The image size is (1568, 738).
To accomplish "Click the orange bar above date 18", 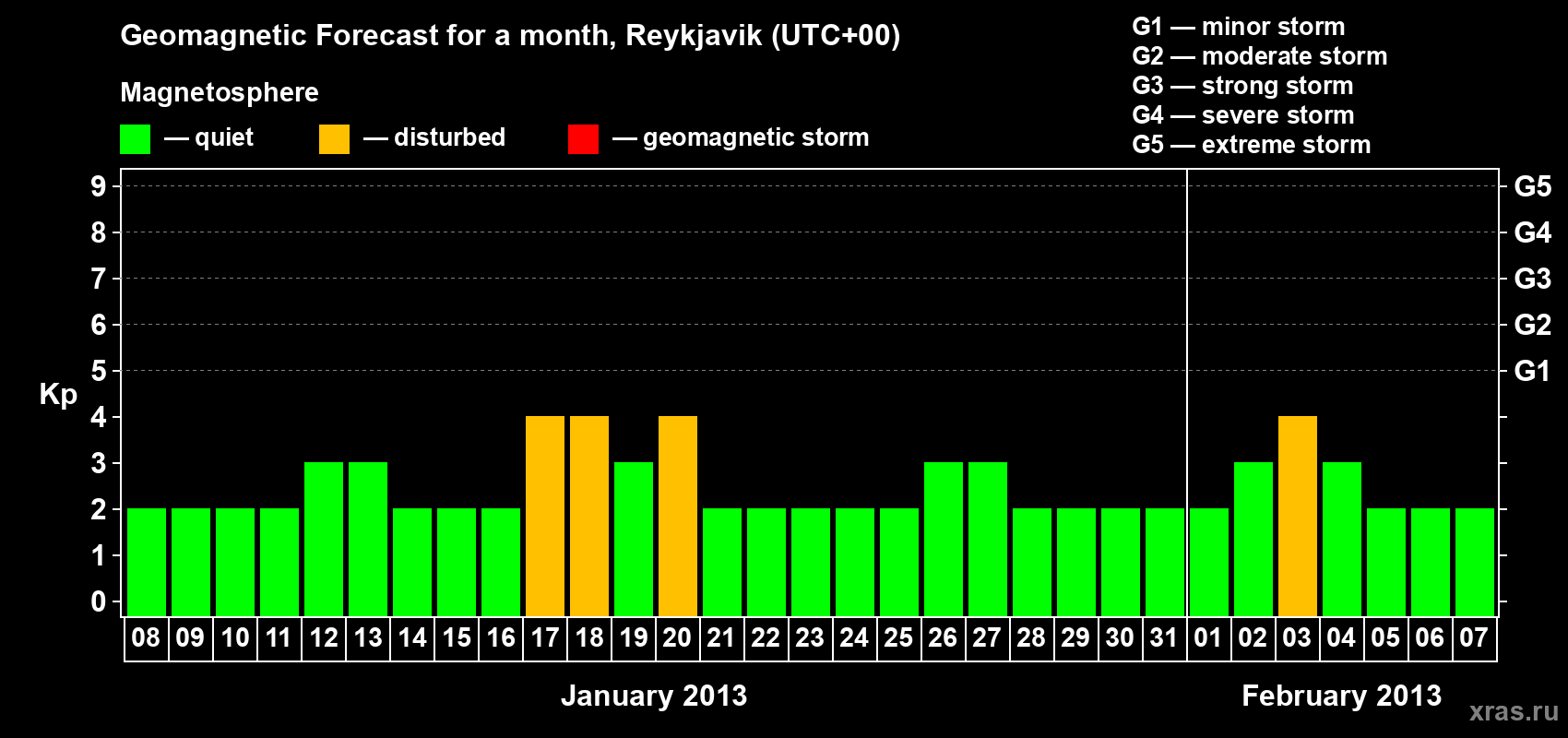I will tap(589, 516).
